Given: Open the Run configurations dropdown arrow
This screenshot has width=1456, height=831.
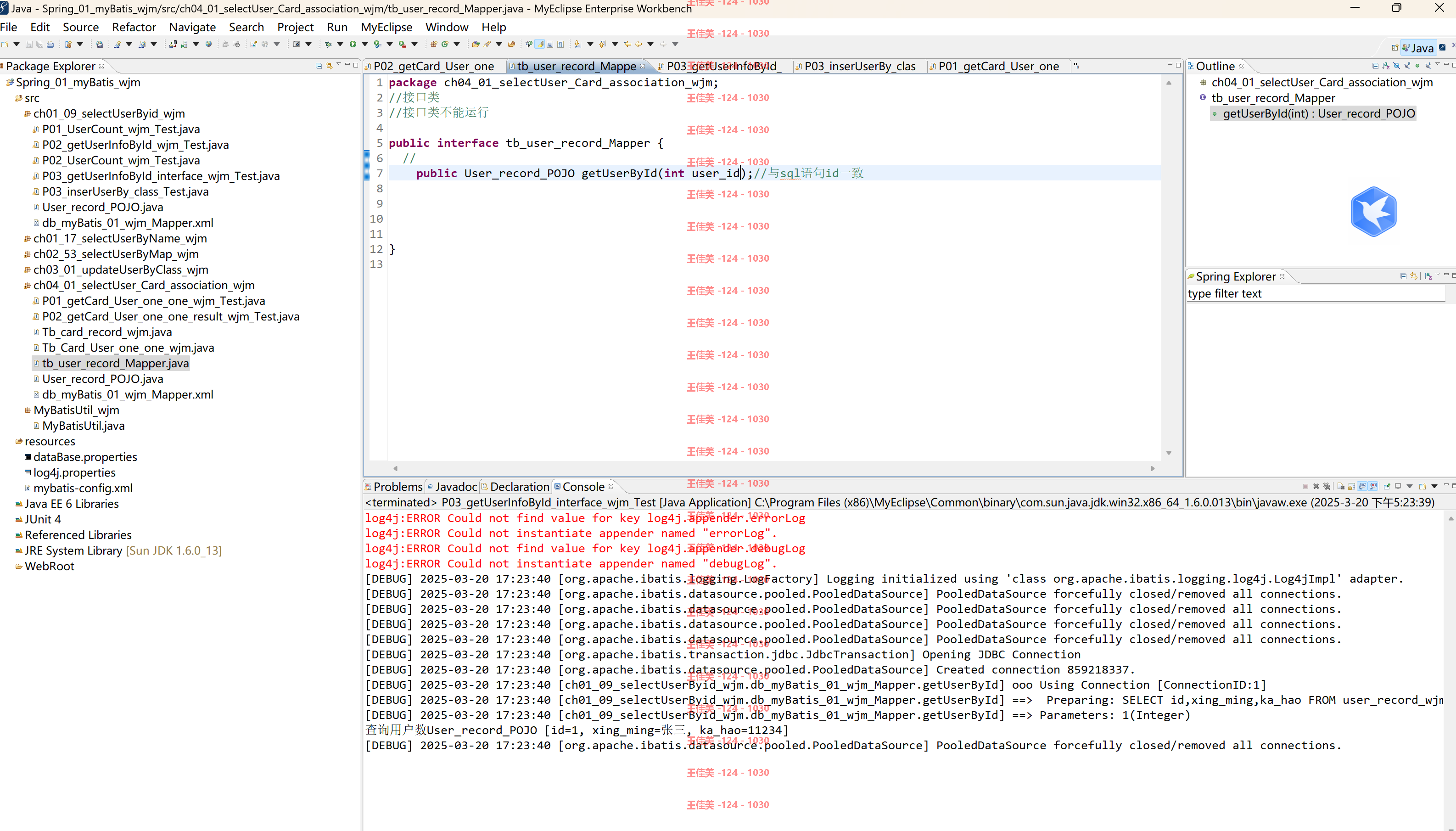Looking at the screenshot, I should pos(364,45).
